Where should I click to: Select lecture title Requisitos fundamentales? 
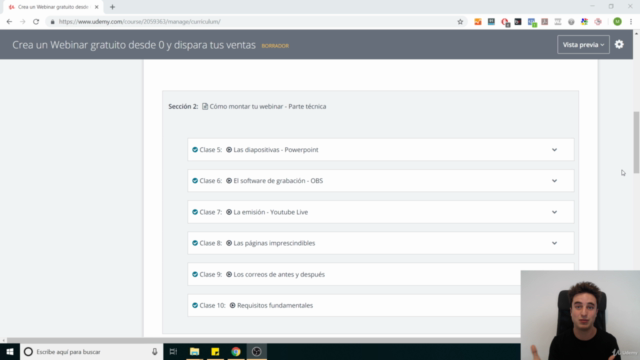pyautogui.click(x=275, y=305)
